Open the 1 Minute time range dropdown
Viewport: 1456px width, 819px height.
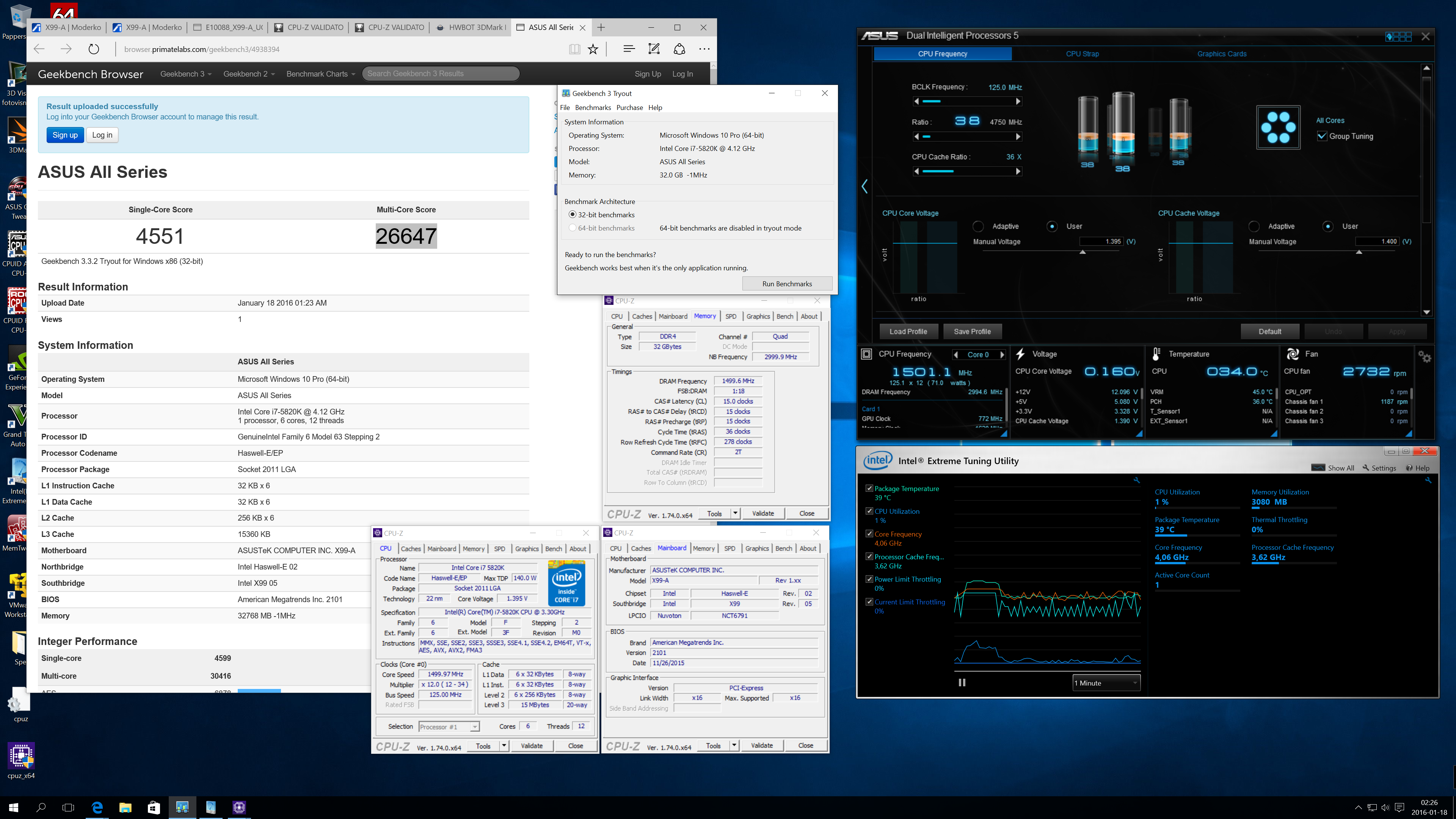pyautogui.click(x=1106, y=683)
